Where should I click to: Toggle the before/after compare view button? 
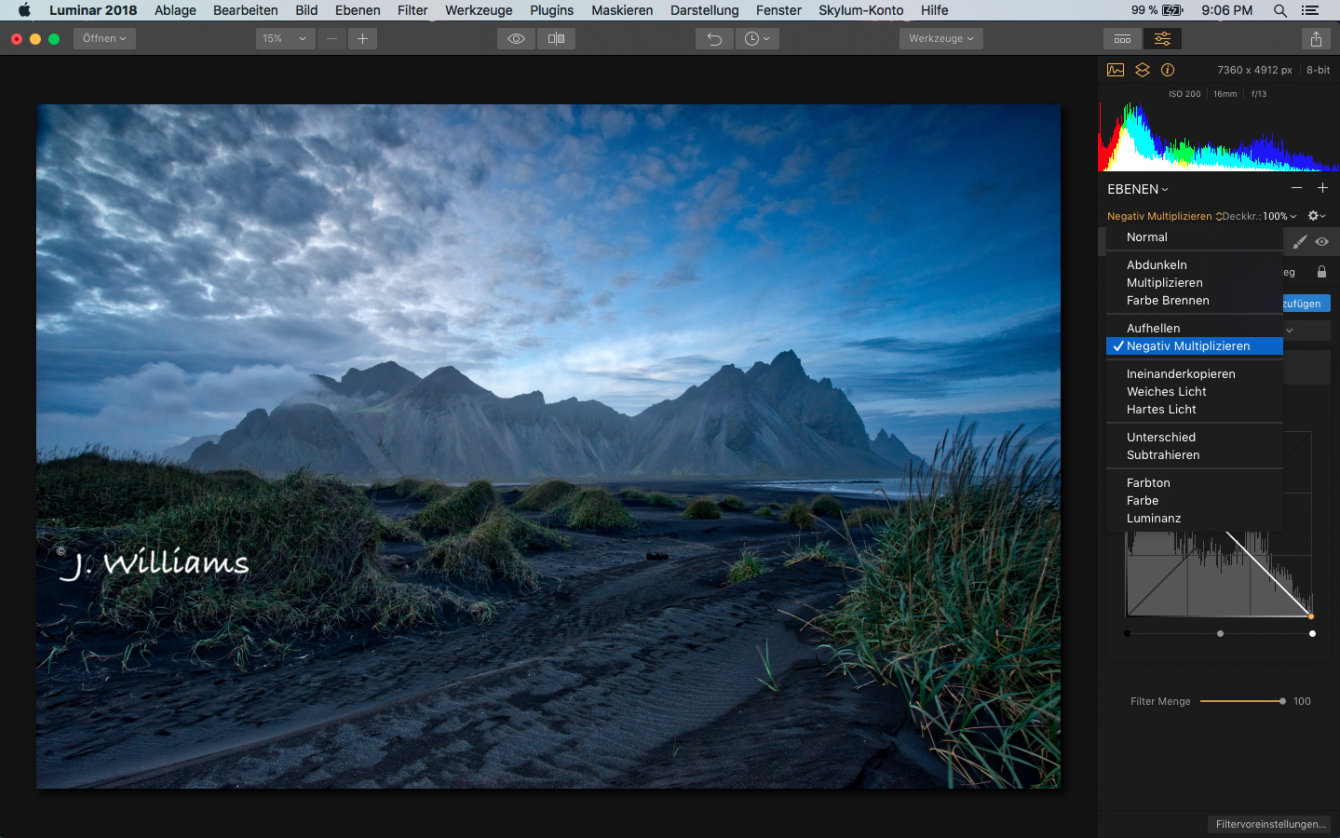(x=556, y=39)
